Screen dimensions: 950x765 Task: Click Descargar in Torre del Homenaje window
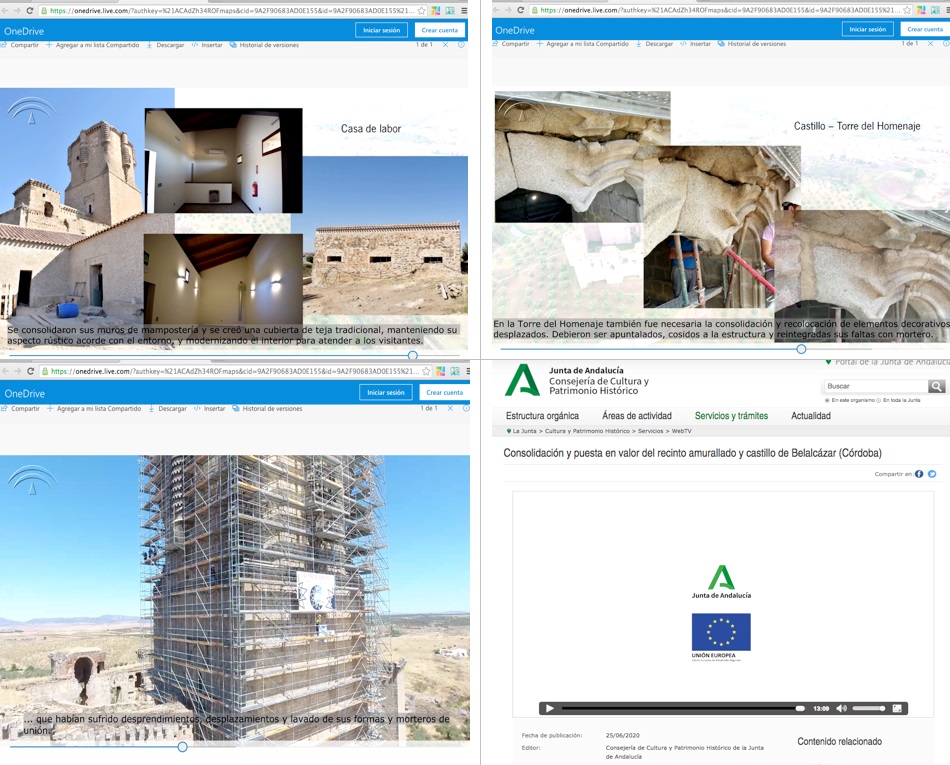[x=654, y=44]
